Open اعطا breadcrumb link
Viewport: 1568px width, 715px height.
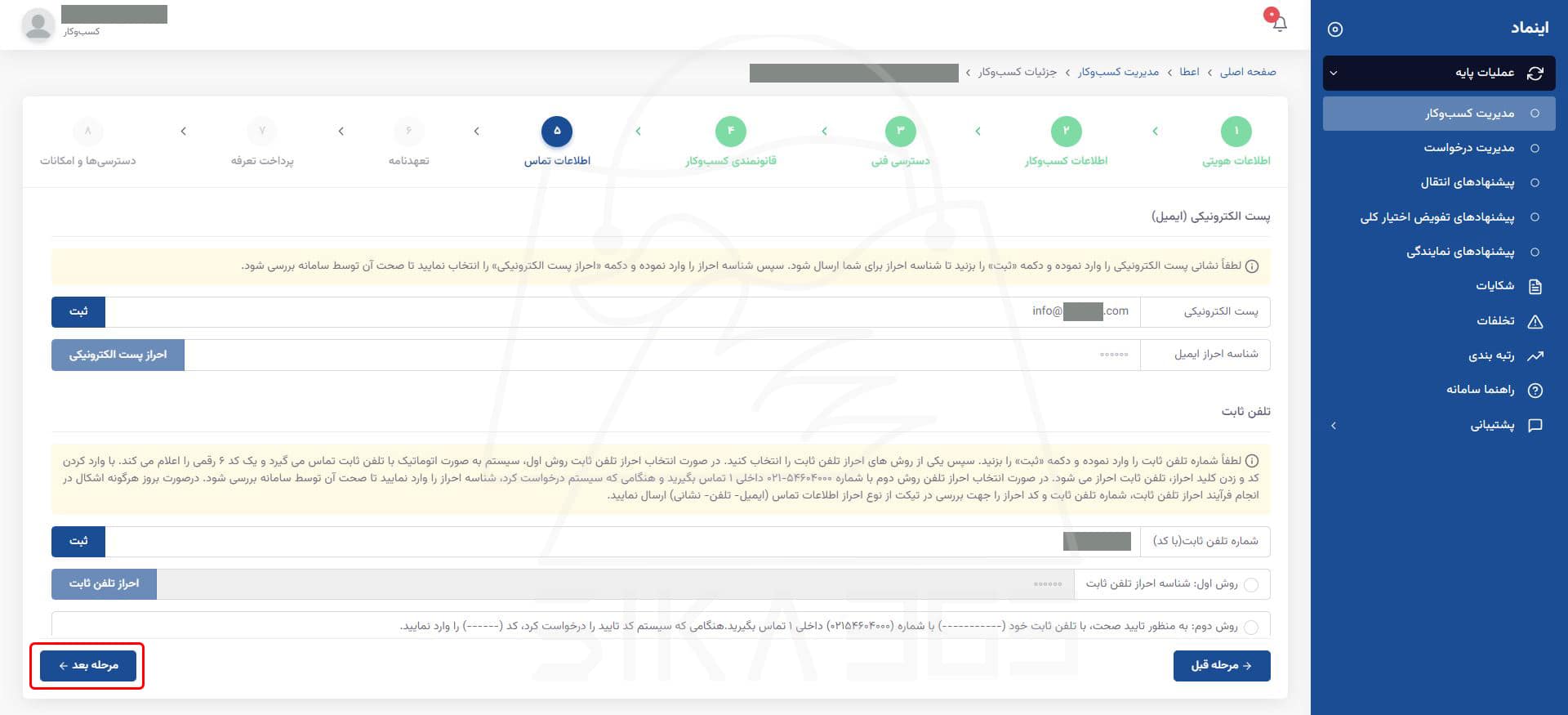[1189, 72]
